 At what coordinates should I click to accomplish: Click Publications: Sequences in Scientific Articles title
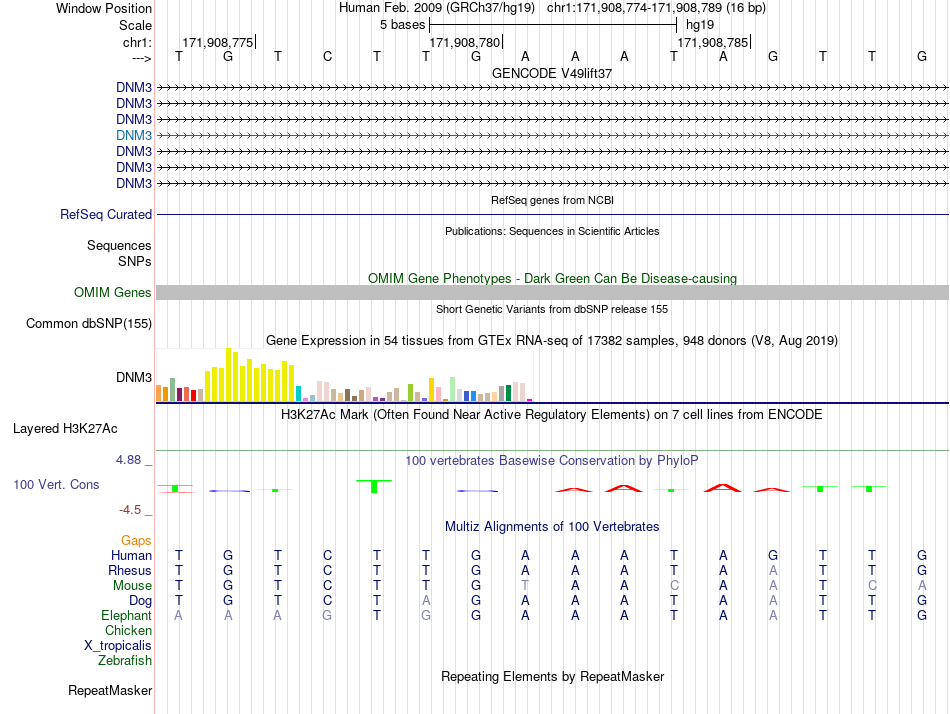tap(552, 231)
